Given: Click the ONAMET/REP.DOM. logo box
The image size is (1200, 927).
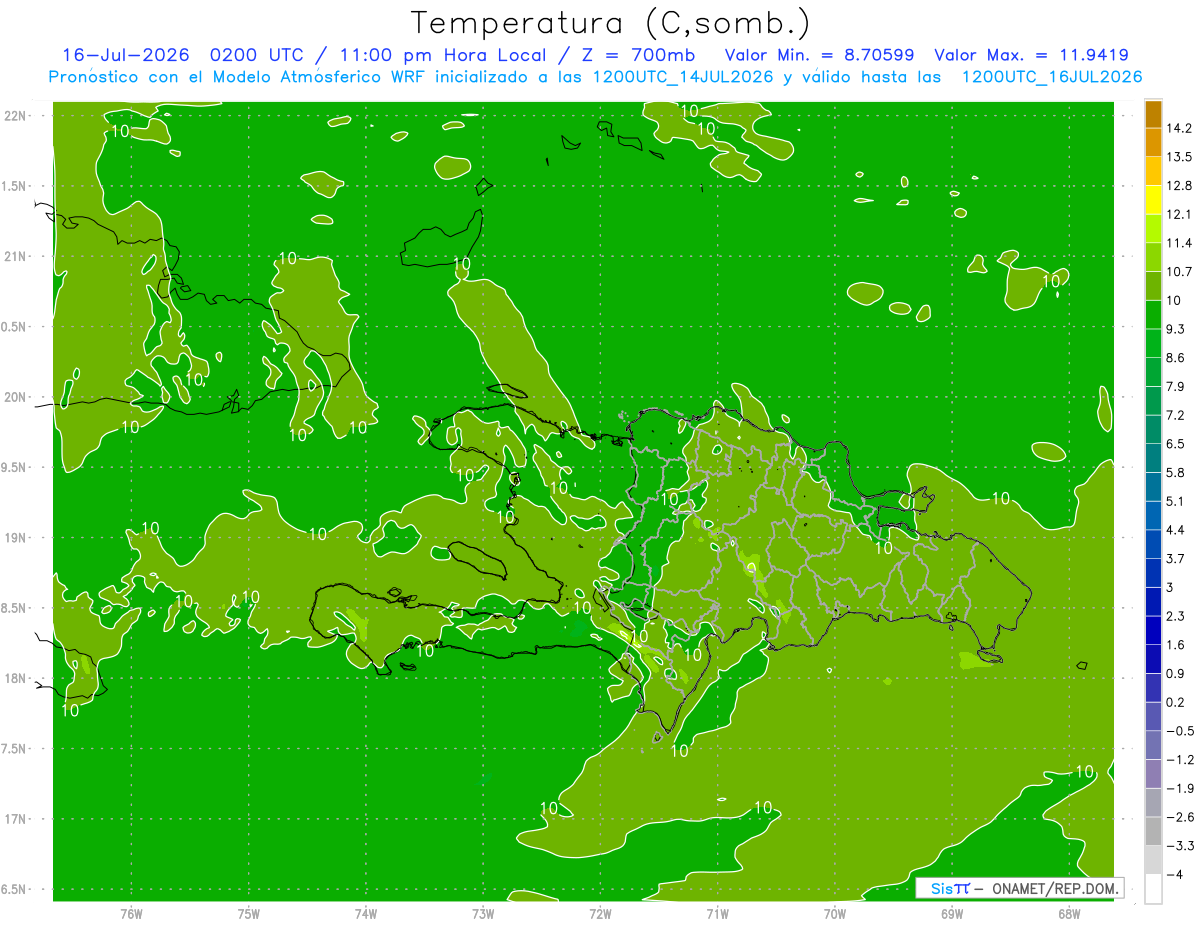Looking at the screenshot, I should 1019,888.
